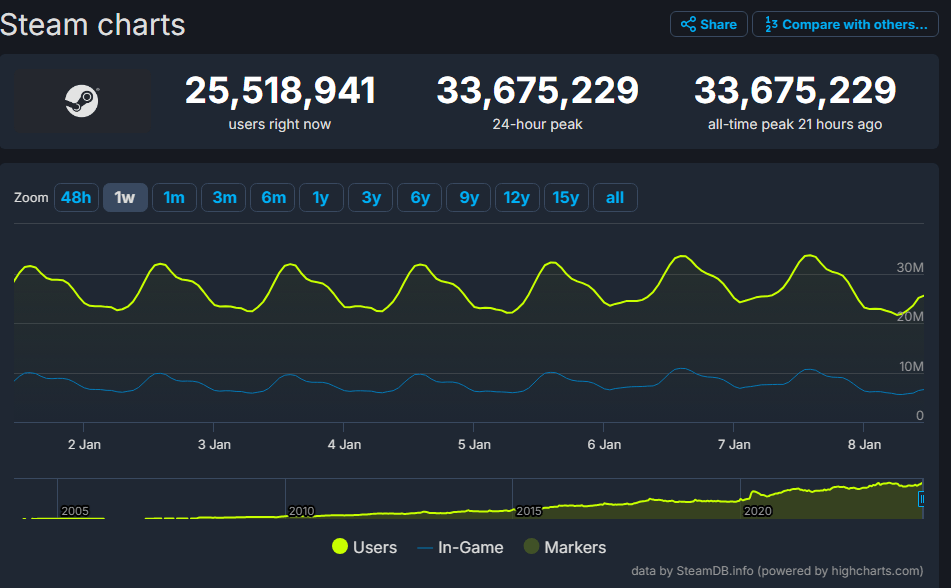Click the compare ranking icon
This screenshot has height=588, width=951.
tap(771, 24)
